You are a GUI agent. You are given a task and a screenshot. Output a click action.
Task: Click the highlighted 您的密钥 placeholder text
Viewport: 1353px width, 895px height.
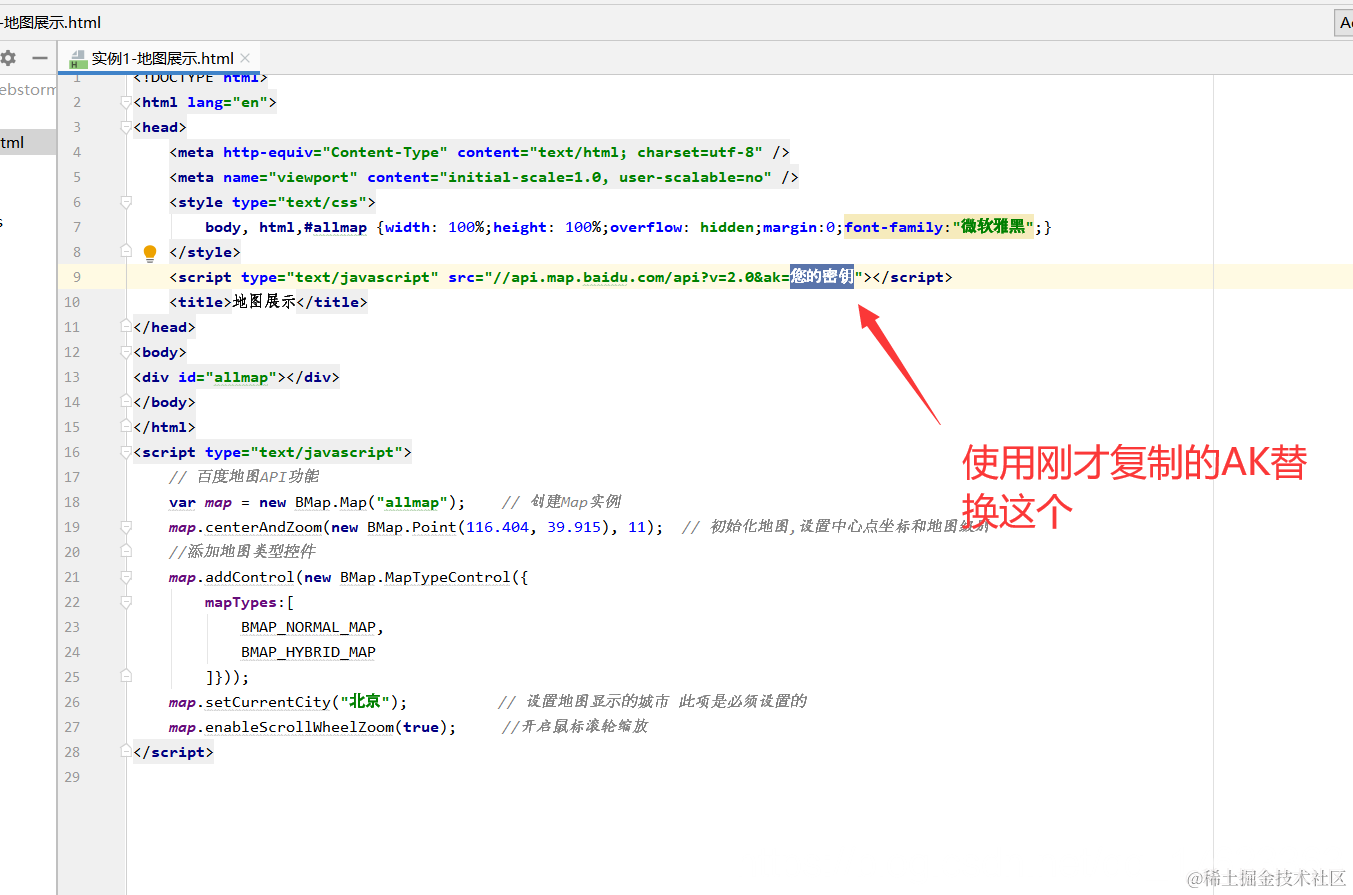(x=822, y=277)
